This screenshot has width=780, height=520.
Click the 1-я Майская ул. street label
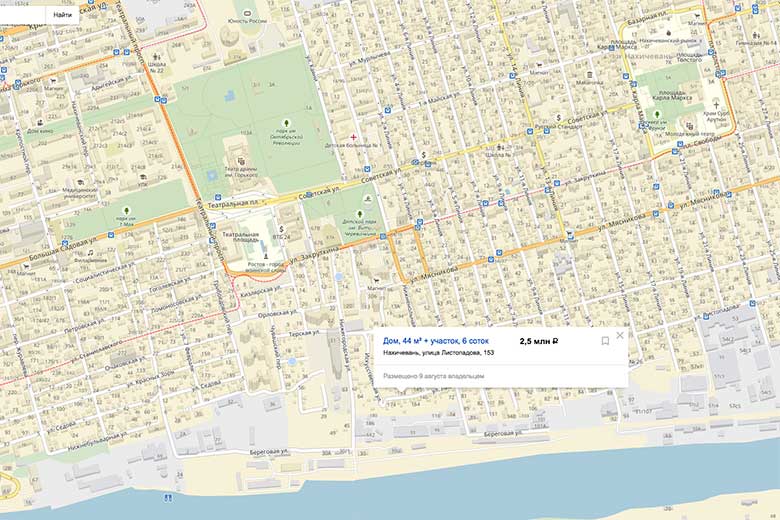[440, 99]
